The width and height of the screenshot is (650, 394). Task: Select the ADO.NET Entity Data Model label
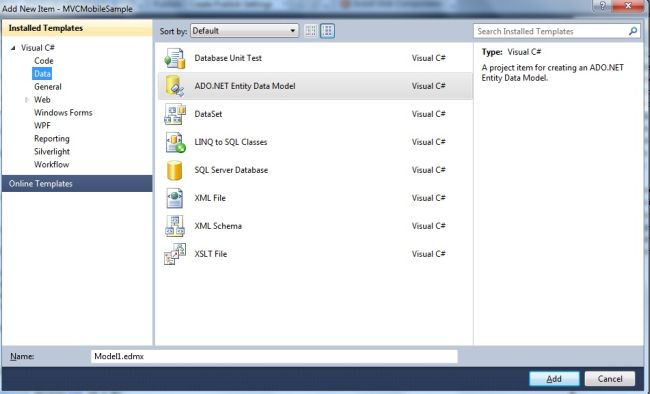[245, 86]
